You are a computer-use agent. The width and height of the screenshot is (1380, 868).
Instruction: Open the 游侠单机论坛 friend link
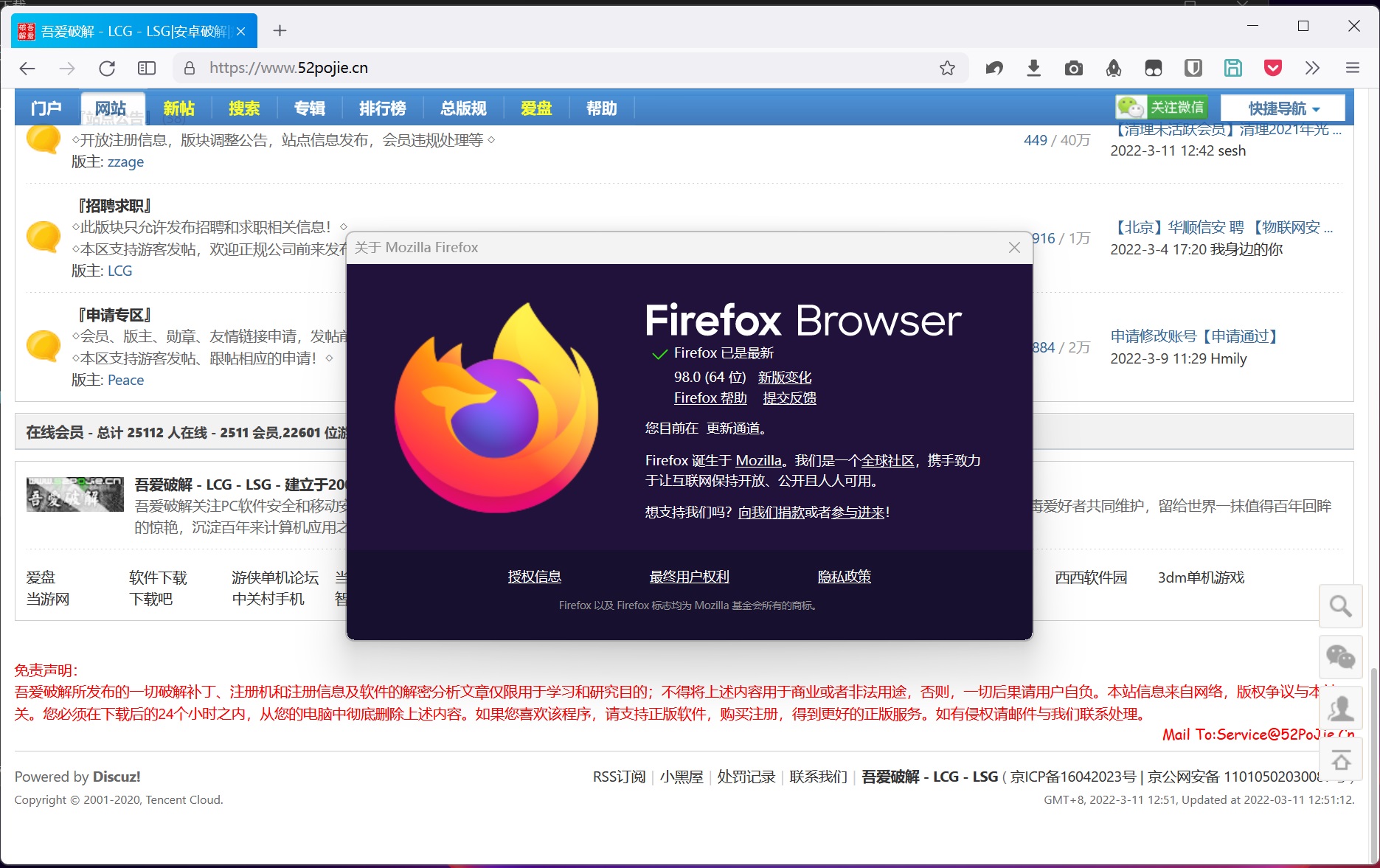(x=275, y=577)
